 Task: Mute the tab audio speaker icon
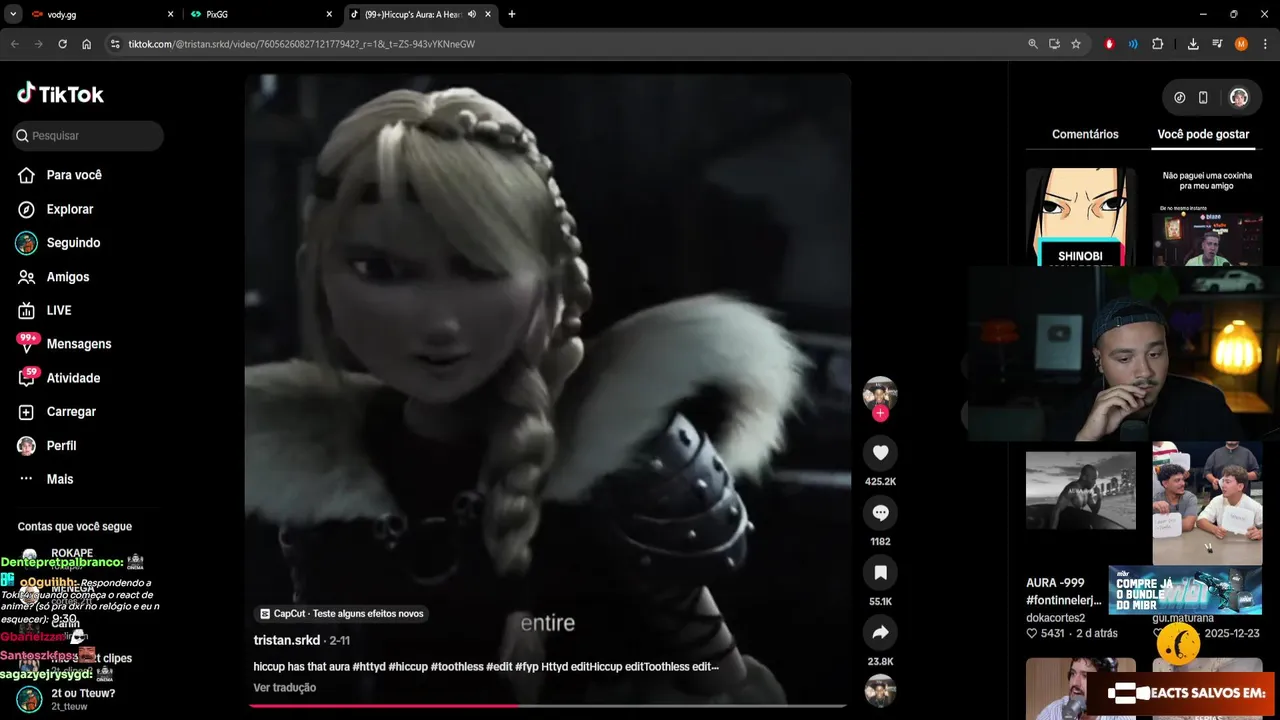point(472,14)
